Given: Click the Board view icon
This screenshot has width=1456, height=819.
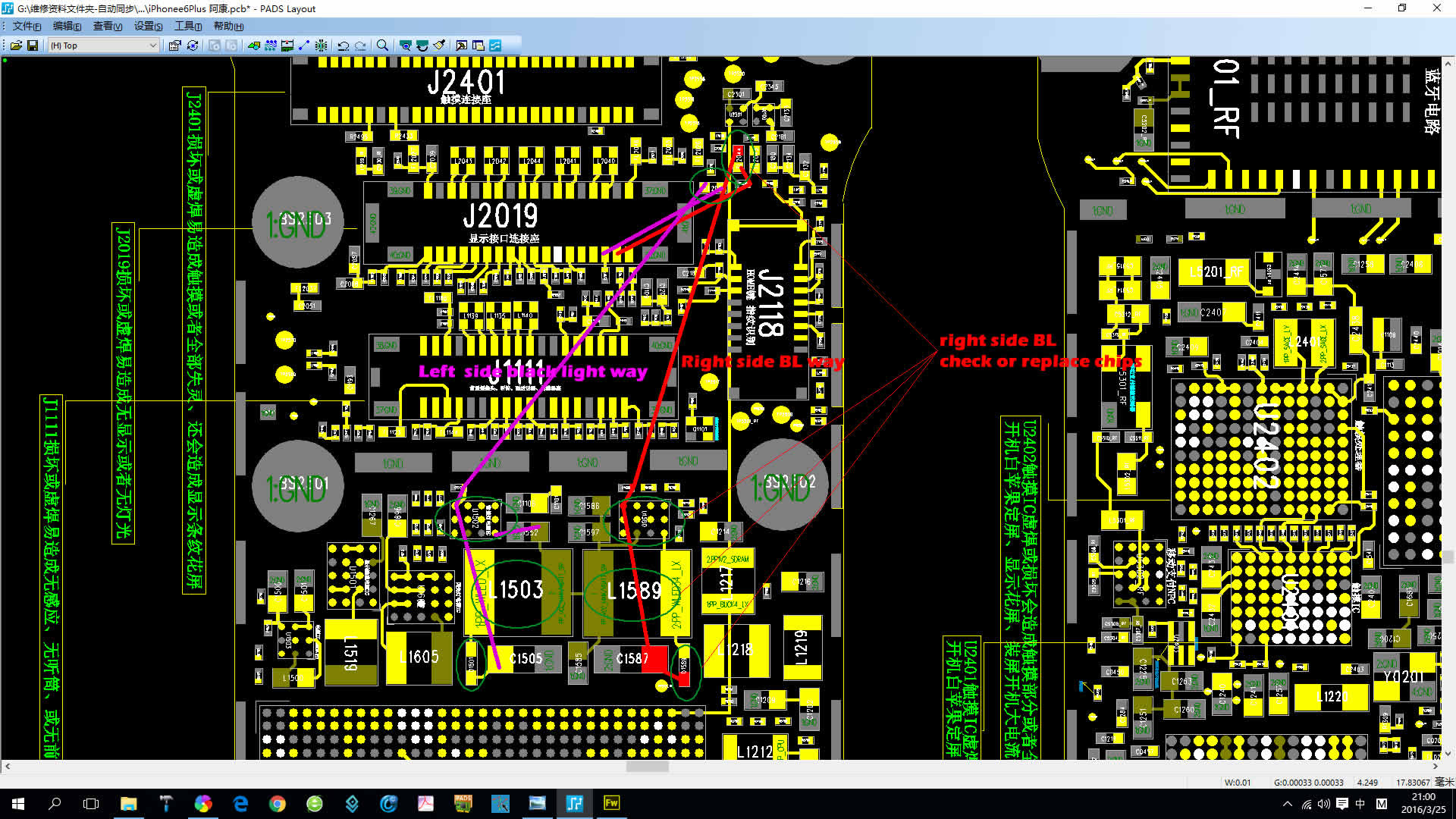Looking at the screenshot, I should point(406,45).
